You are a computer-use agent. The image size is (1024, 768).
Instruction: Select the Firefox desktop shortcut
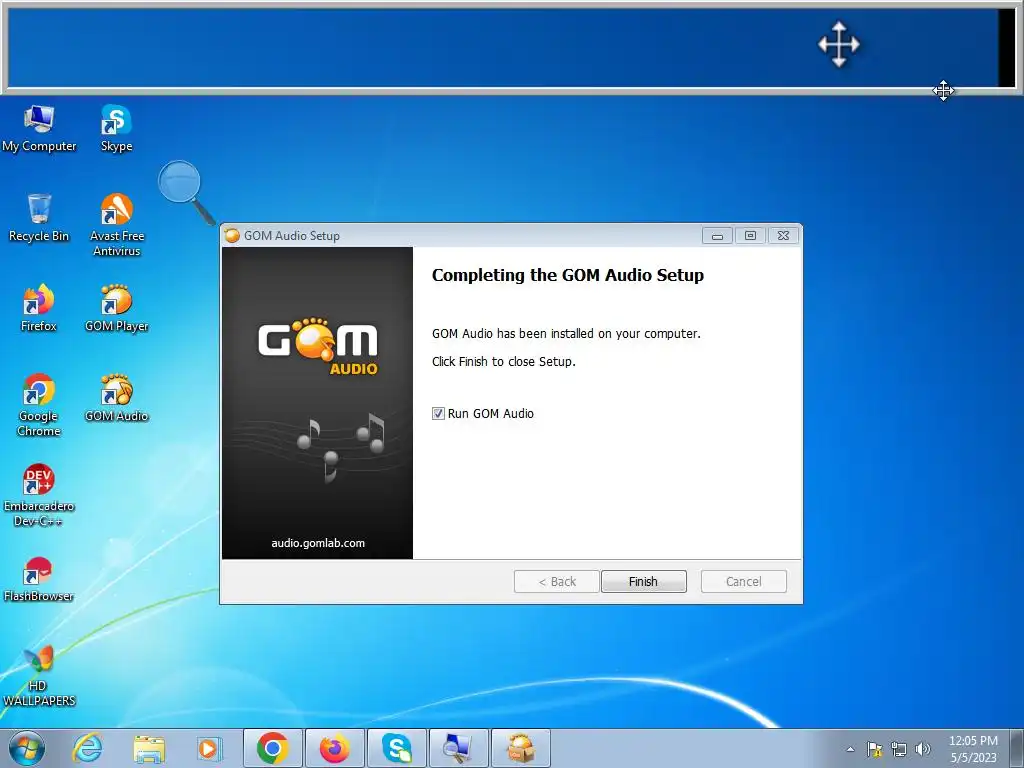click(39, 308)
